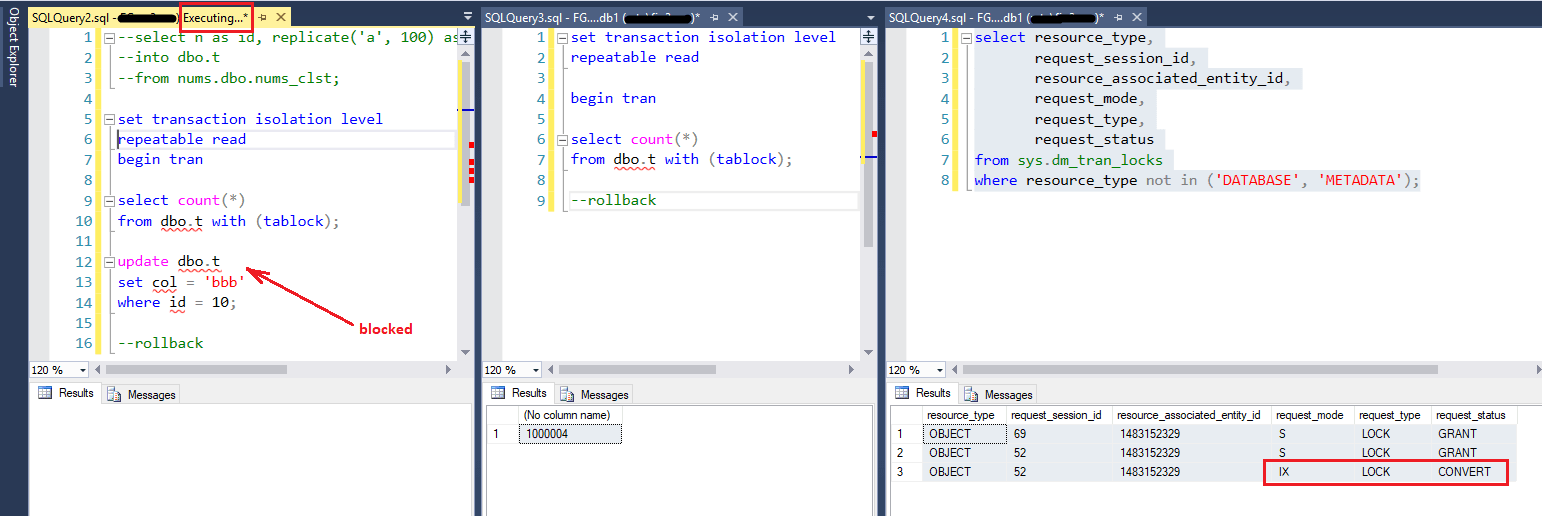Image resolution: width=1542 pixels, height=516 pixels.
Task: Collapse the select statement at line 1 of SQLQuery4
Action: point(967,38)
